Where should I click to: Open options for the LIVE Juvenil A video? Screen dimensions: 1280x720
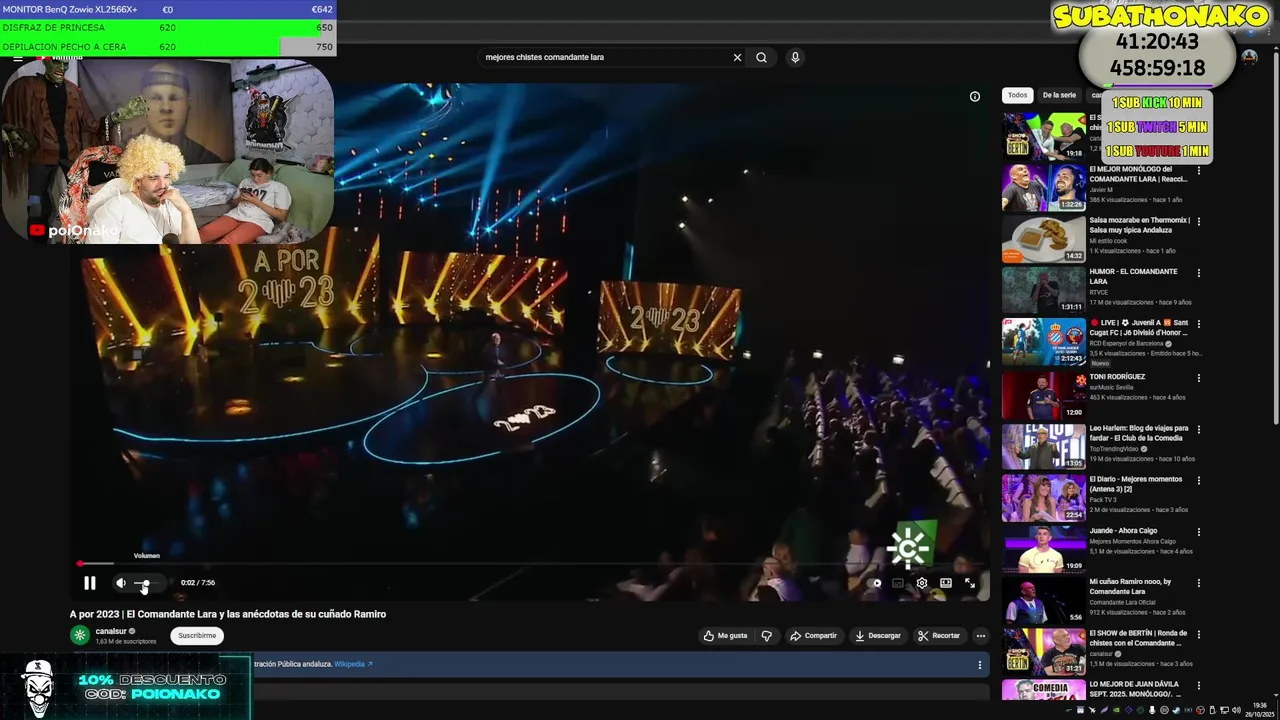click(x=1199, y=324)
